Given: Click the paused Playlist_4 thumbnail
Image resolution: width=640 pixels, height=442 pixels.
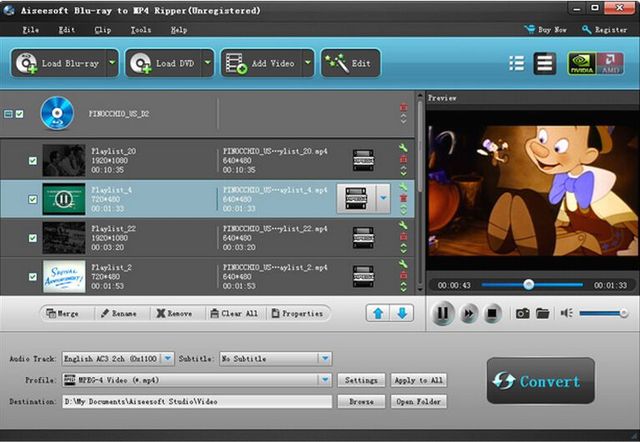Looking at the screenshot, I should point(64,199).
